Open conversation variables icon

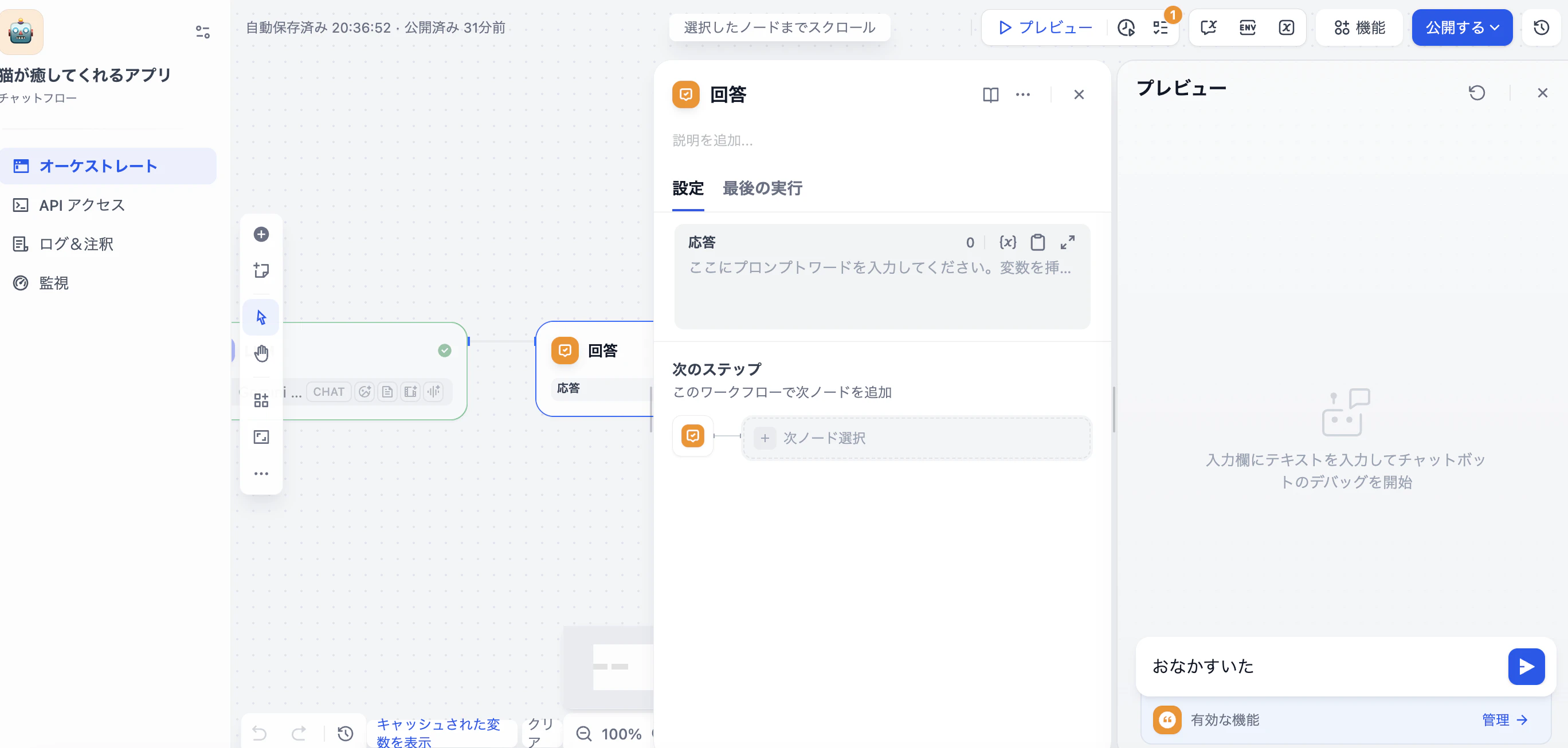[x=1209, y=27]
